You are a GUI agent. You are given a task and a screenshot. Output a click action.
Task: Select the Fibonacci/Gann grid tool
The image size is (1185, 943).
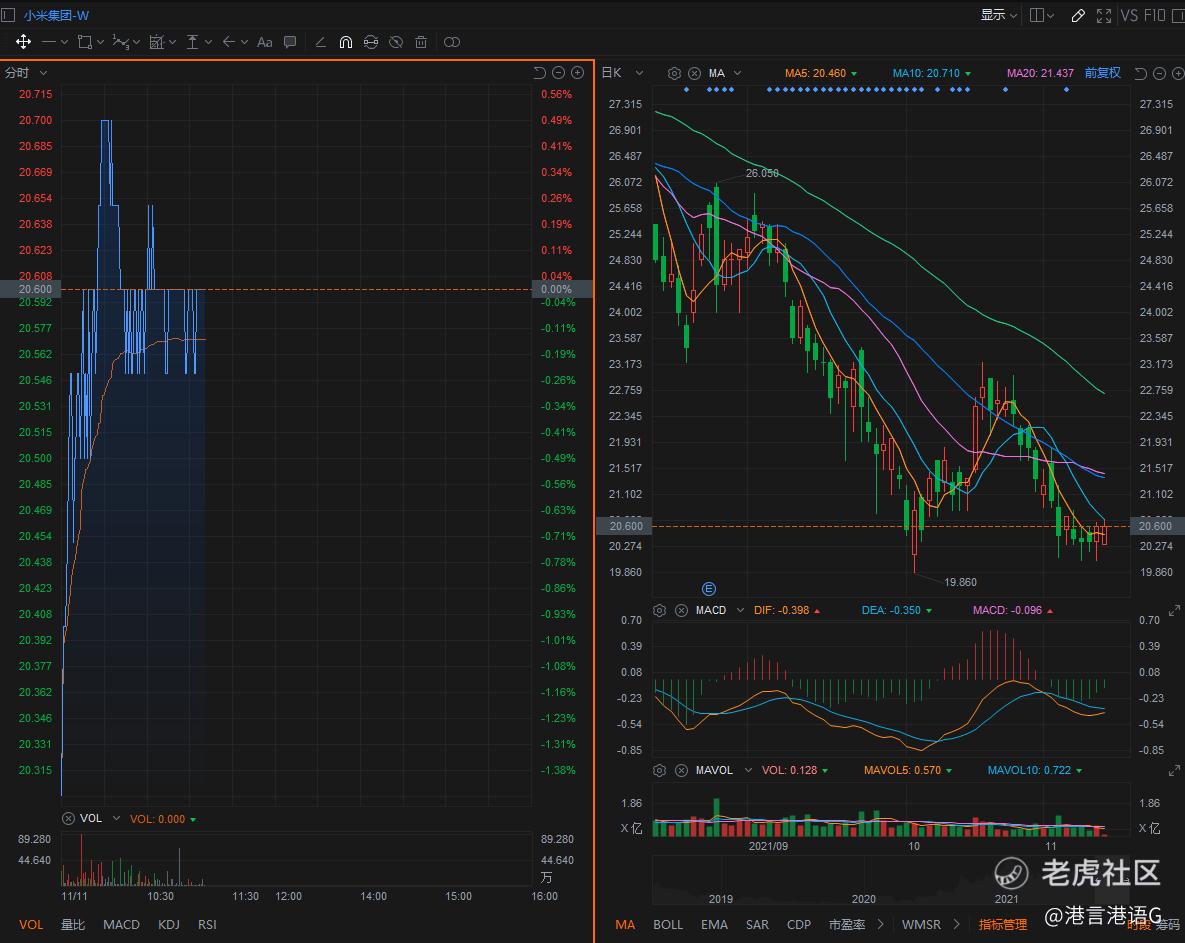(156, 42)
